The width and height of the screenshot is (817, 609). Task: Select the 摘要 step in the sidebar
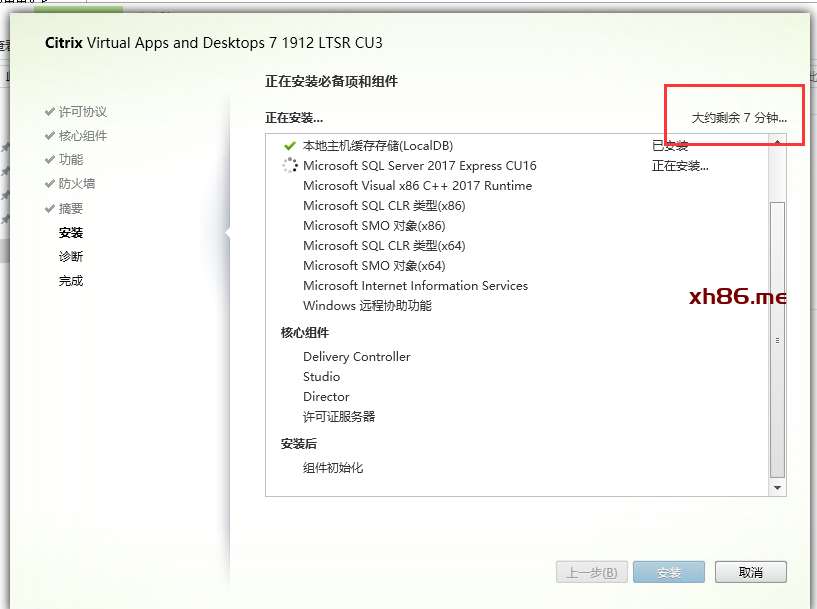click(x=71, y=208)
